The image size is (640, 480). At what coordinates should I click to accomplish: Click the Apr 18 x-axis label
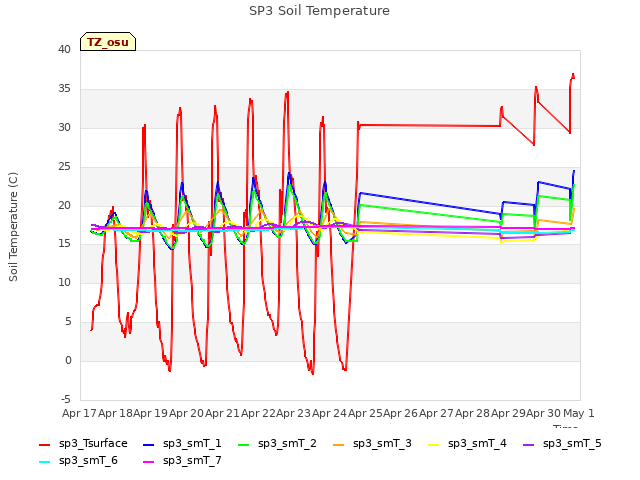tap(115, 413)
